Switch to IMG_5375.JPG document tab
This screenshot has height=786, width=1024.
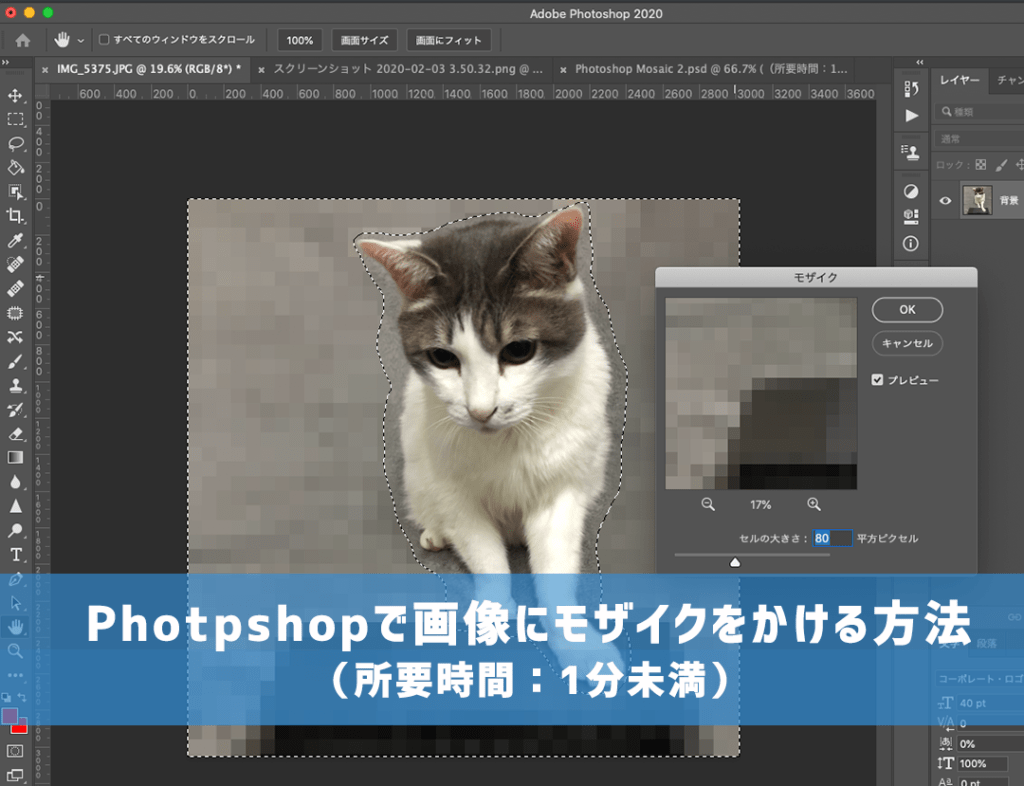(149, 69)
